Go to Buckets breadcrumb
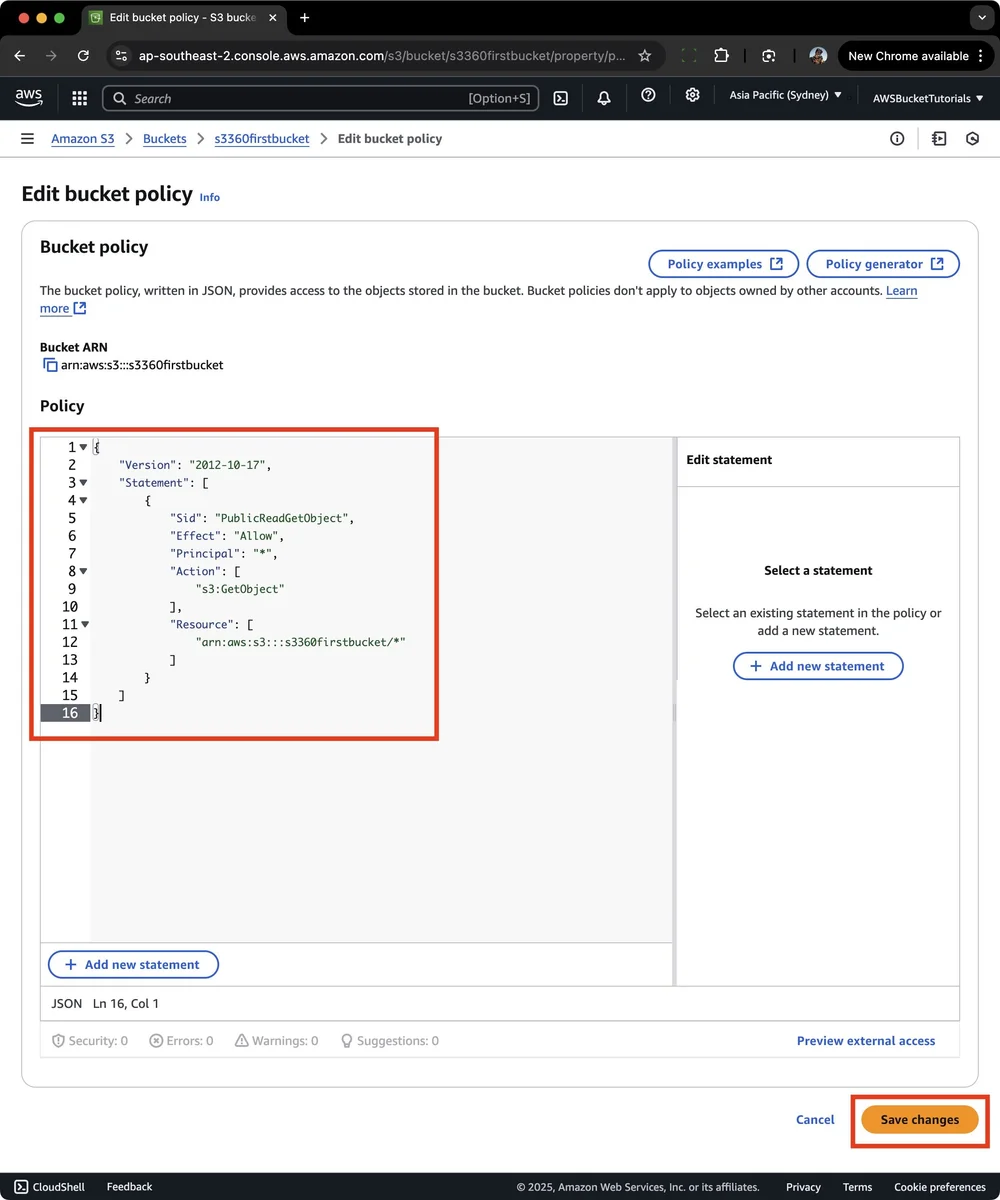Viewport: 1000px width, 1200px height. pyautogui.click(x=165, y=139)
